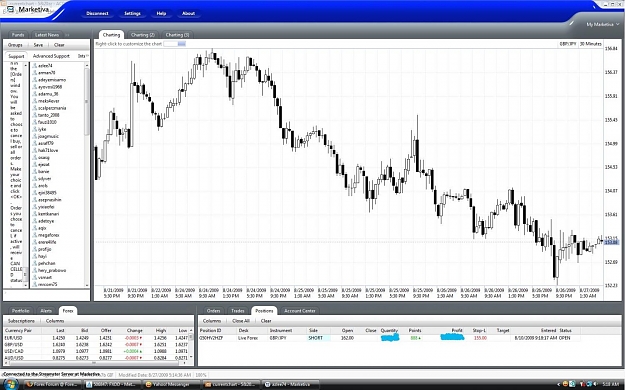Click the Live Forex desk cell
Image resolution: width=625 pixels, height=390 pixels.
[x=248, y=338]
